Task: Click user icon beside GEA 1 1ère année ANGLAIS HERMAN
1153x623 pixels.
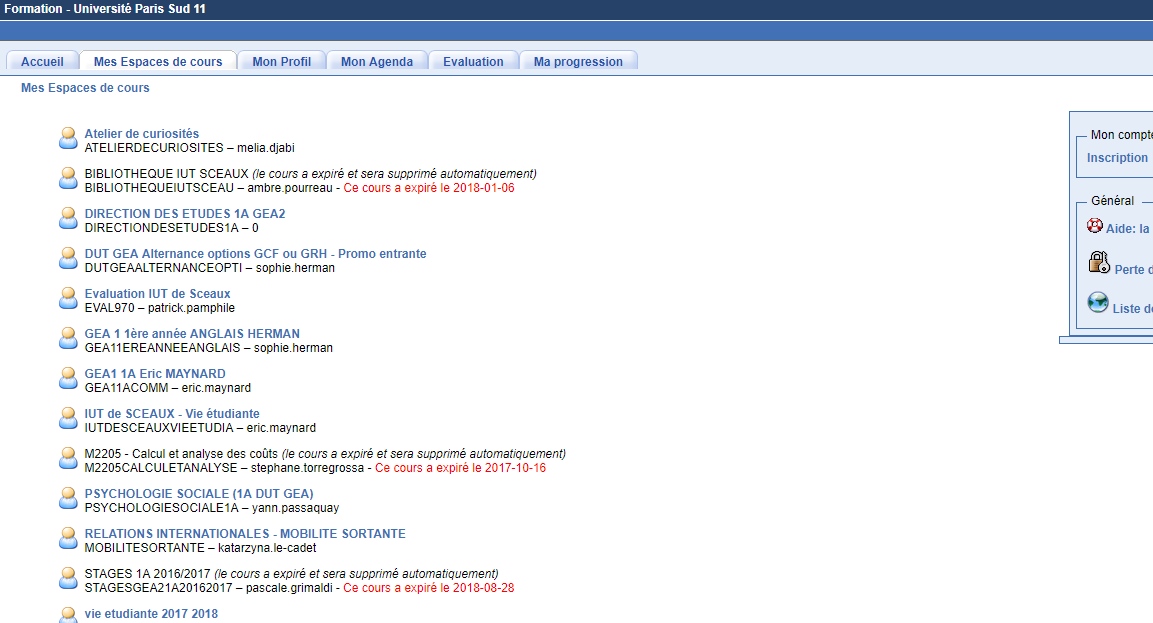Action: point(68,338)
